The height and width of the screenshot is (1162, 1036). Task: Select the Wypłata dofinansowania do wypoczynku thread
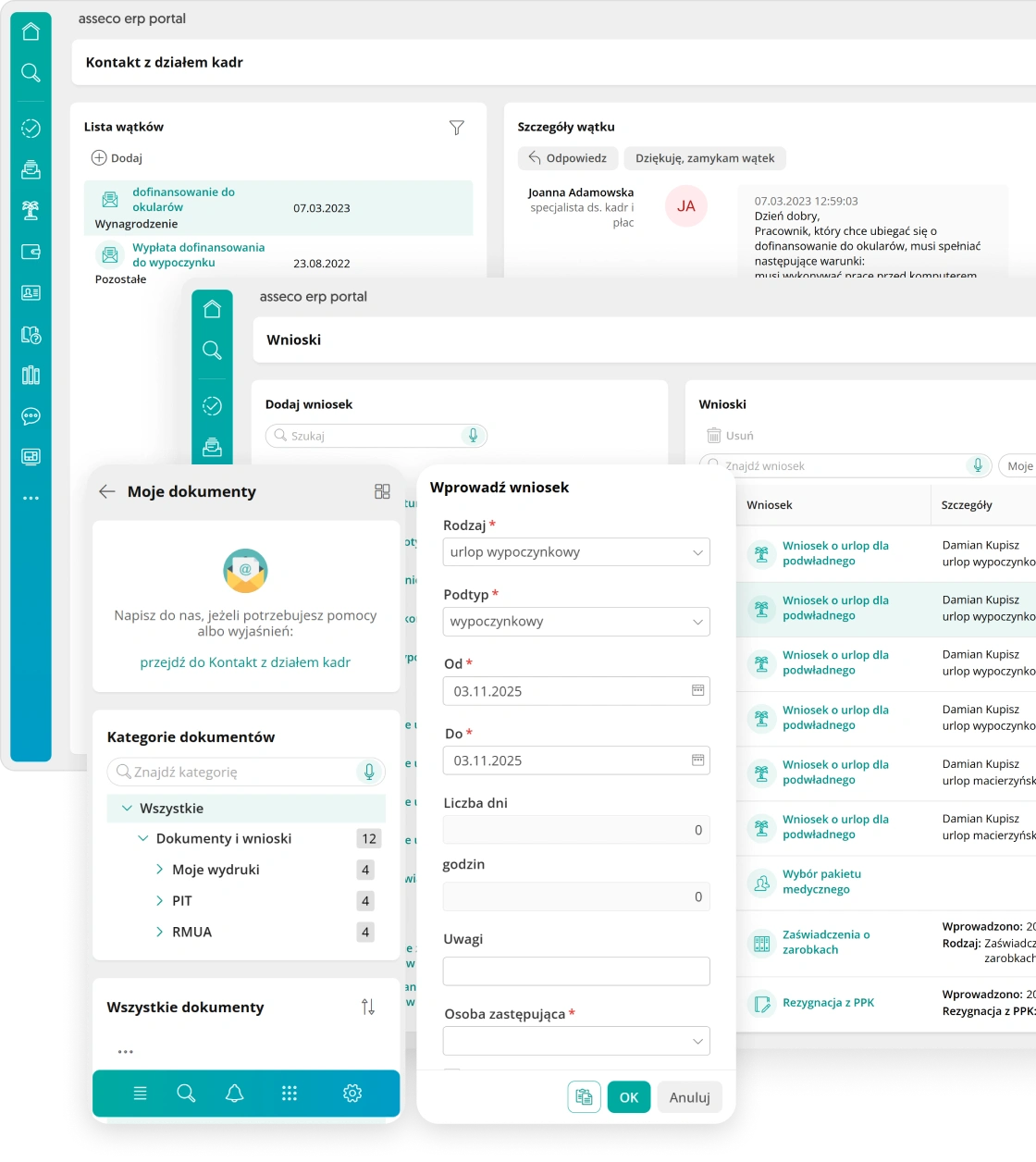click(x=198, y=255)
